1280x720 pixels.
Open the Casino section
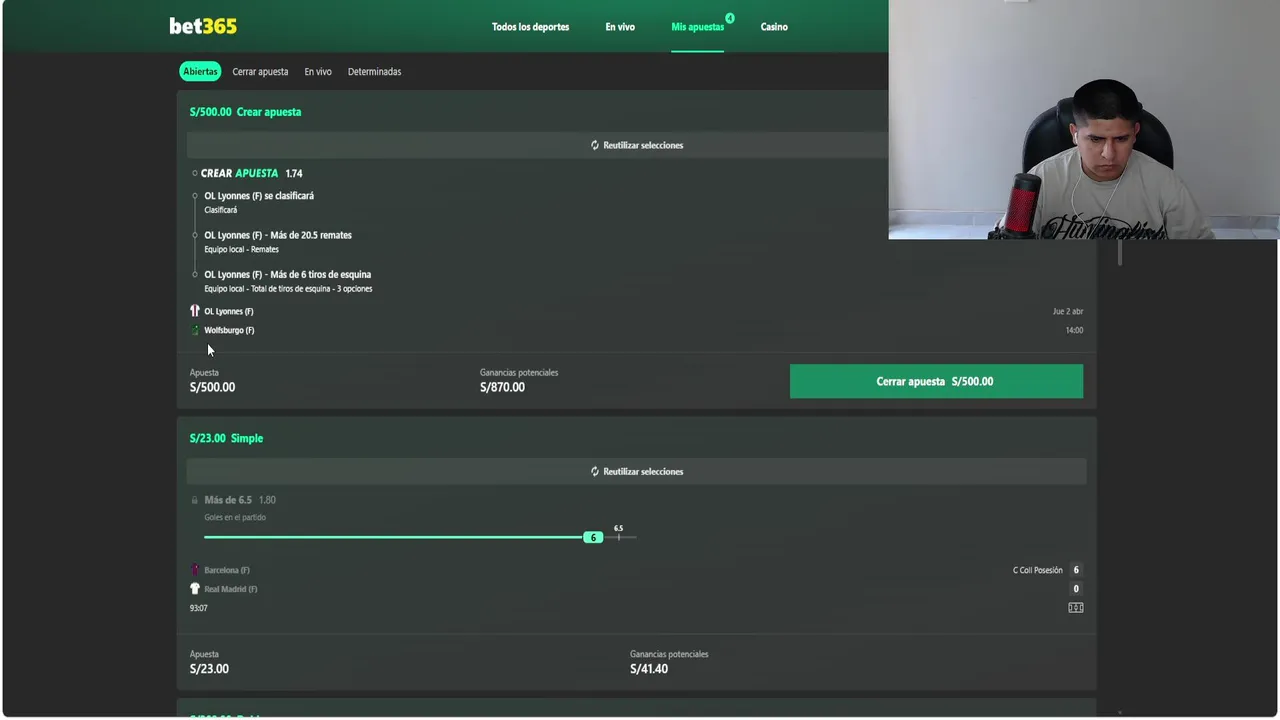tap(774, 27)
